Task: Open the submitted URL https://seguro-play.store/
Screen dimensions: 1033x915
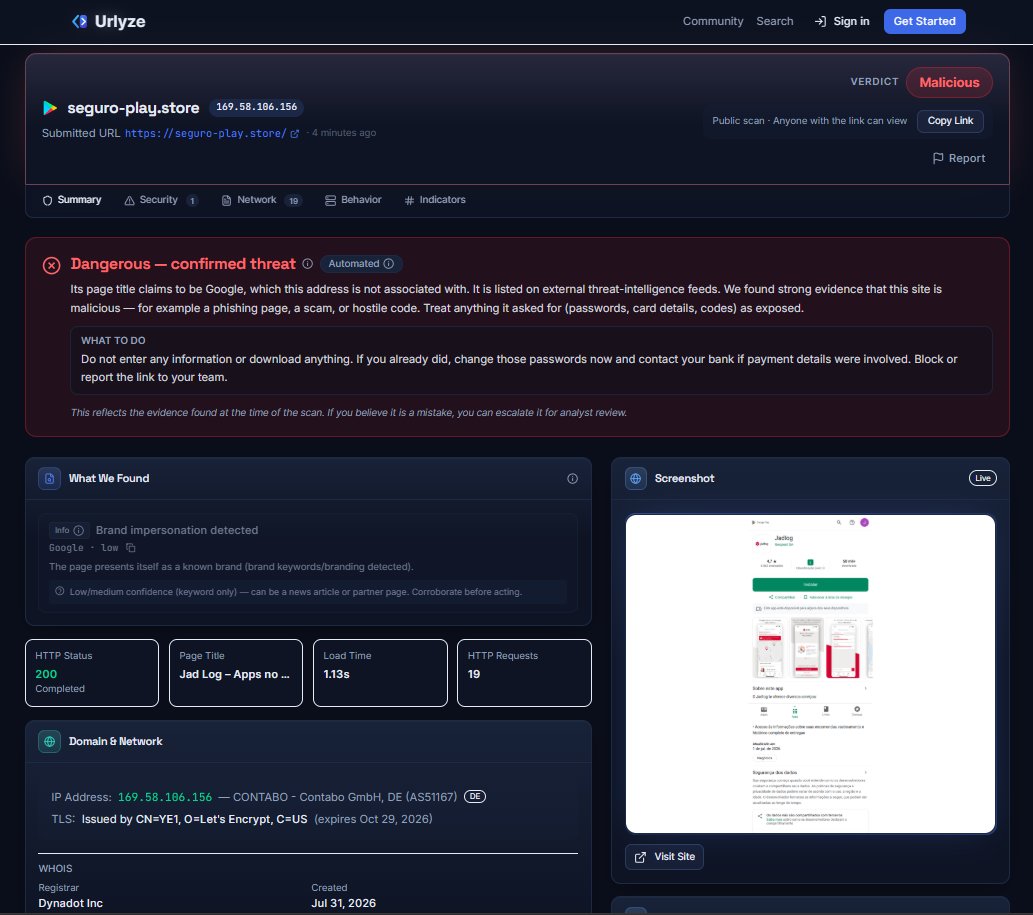Action: [206, 133]
